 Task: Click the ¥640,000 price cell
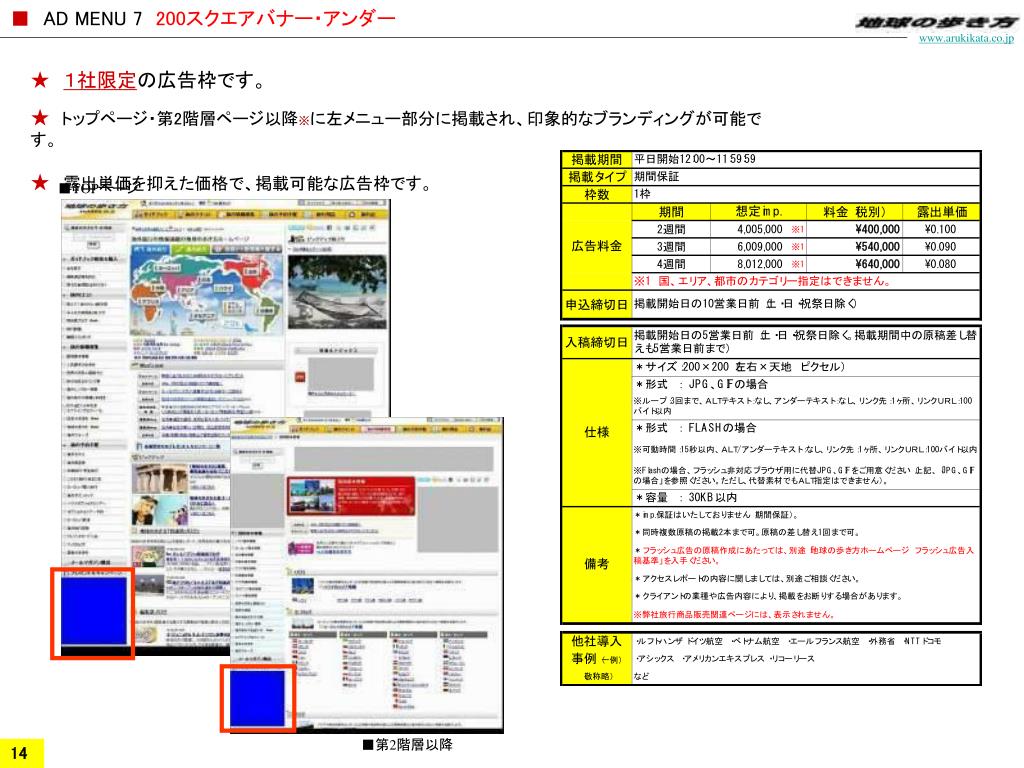pyautogui.click(x=854, y=264)
